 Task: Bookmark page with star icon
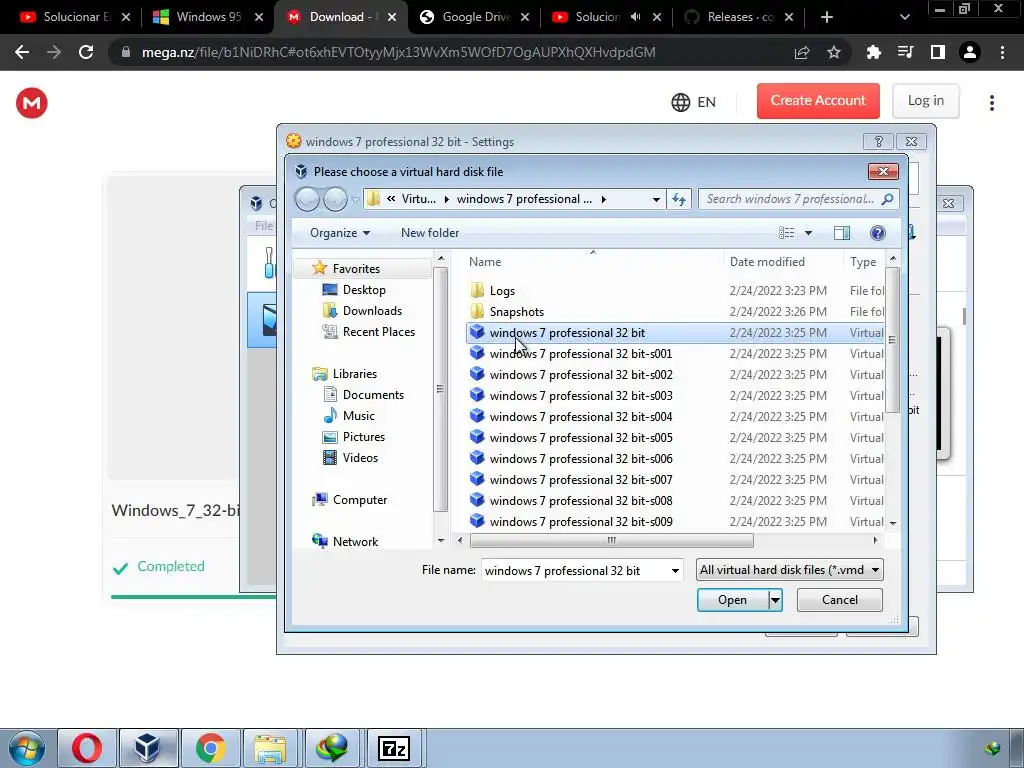point(833,52)
